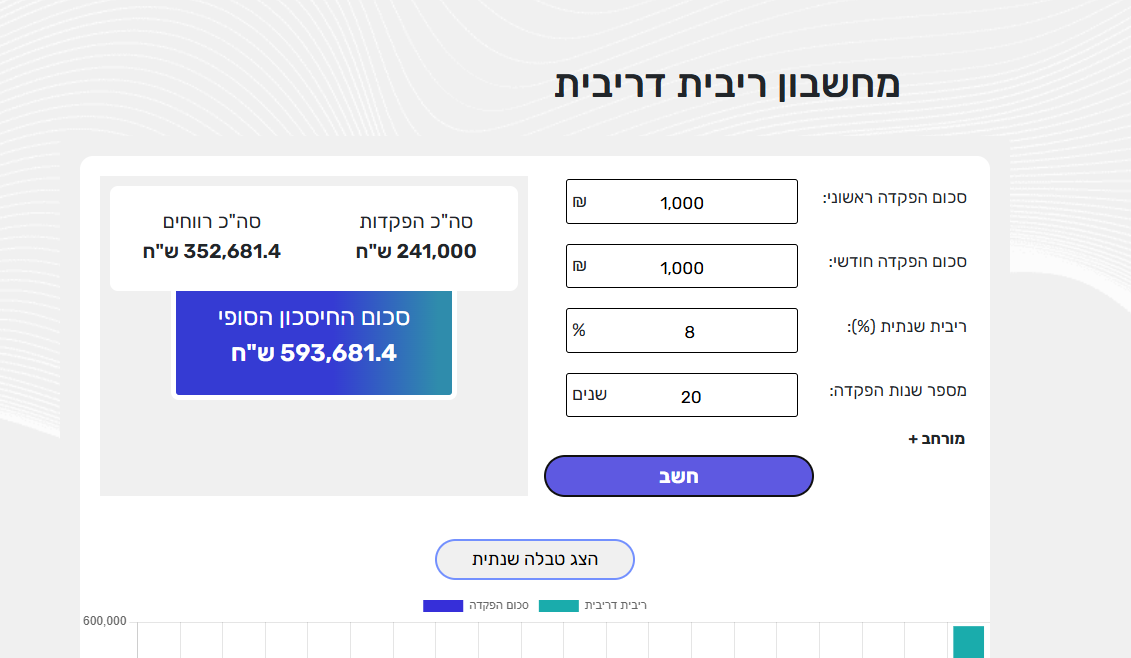This screenshot has height=658, width=1131.
Task: Click the שנים unit in years field
Action: pos(590,394)
